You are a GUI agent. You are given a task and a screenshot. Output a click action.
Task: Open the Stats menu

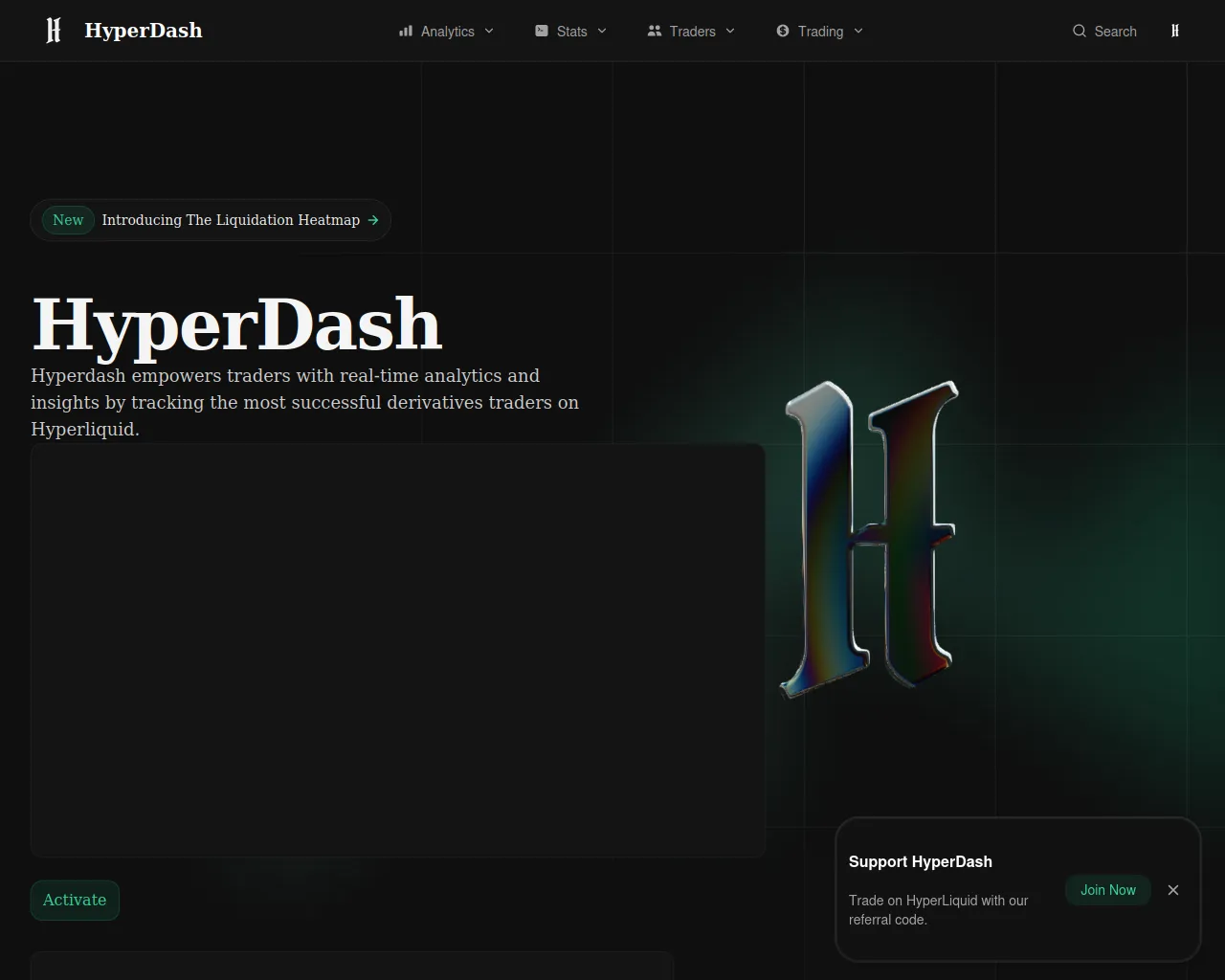[x=571, y=31]
